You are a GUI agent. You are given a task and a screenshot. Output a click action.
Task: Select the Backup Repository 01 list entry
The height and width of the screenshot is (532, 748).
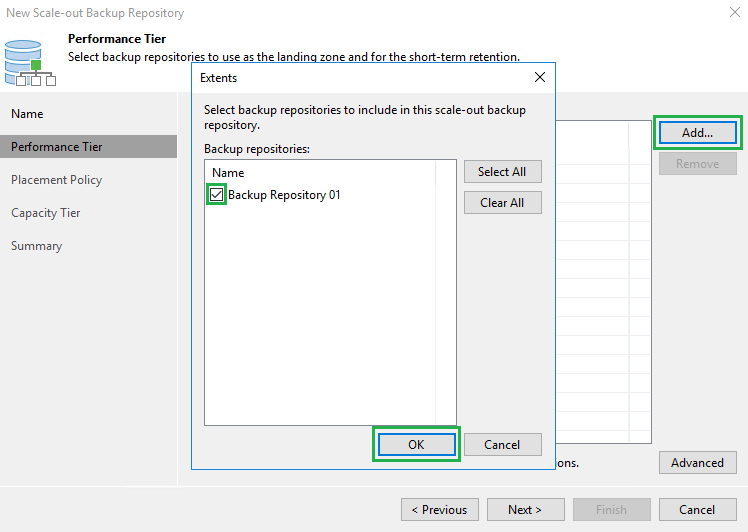click(284, 195)
